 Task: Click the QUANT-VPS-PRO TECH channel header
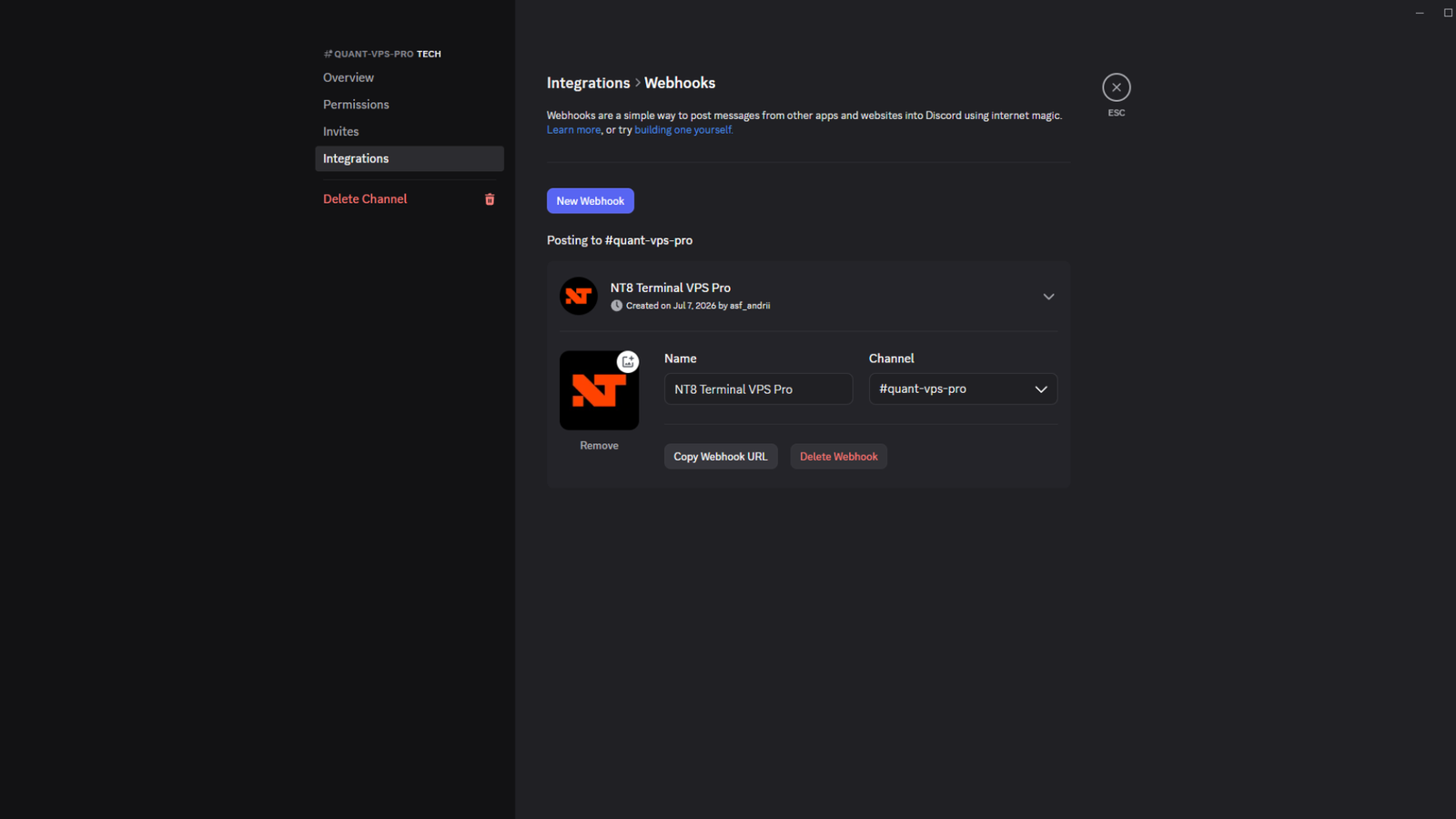(382, 54)
